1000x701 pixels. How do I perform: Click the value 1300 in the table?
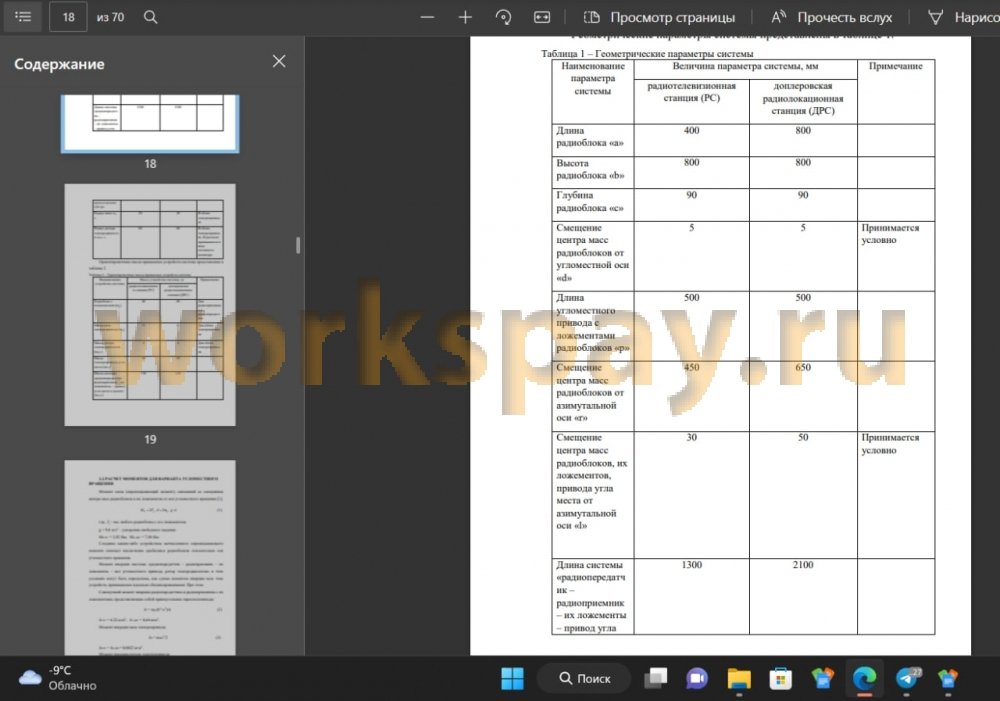[x=691, y=565]
